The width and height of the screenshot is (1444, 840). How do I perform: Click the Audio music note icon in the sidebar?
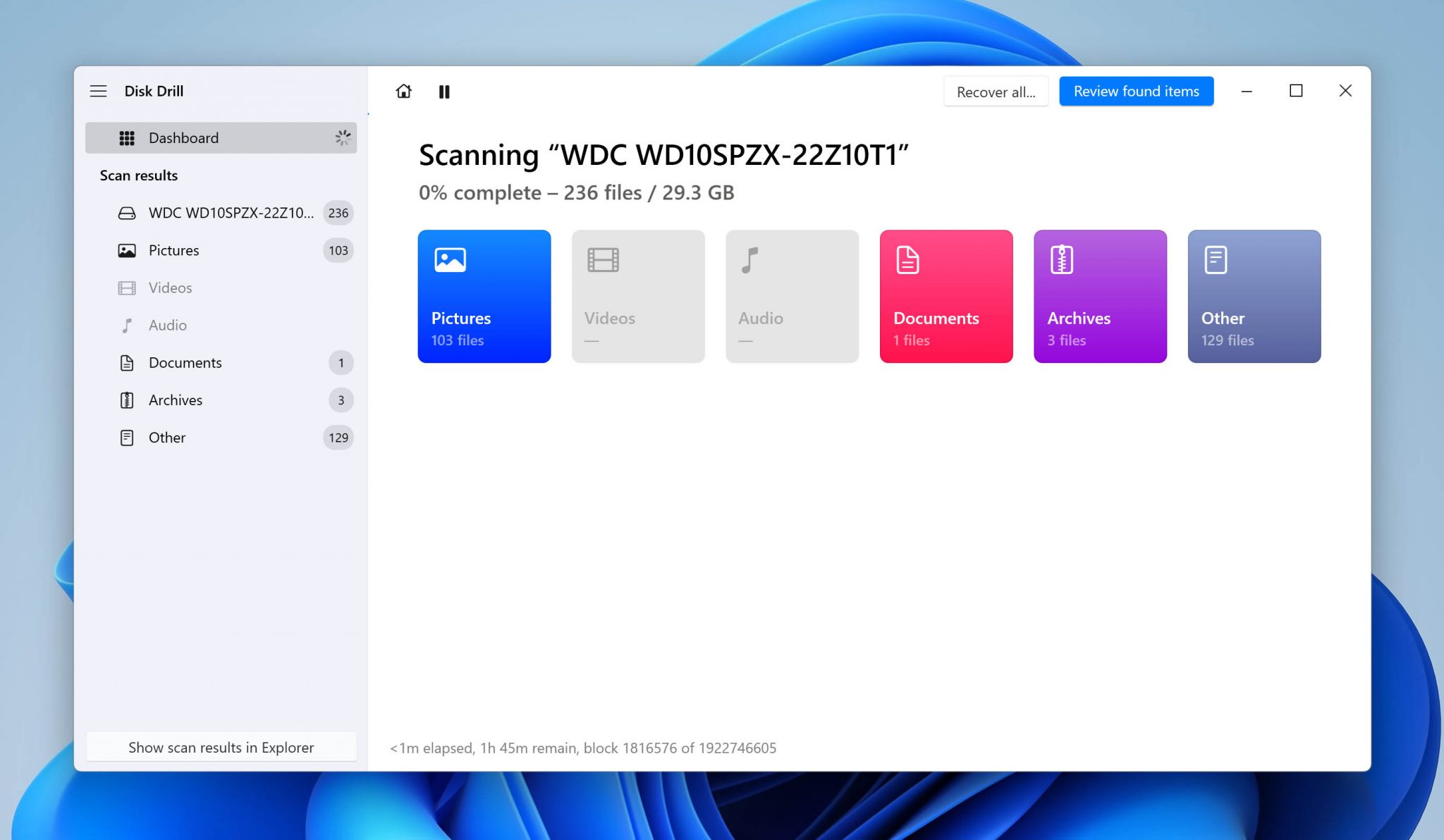coord(127,325)
